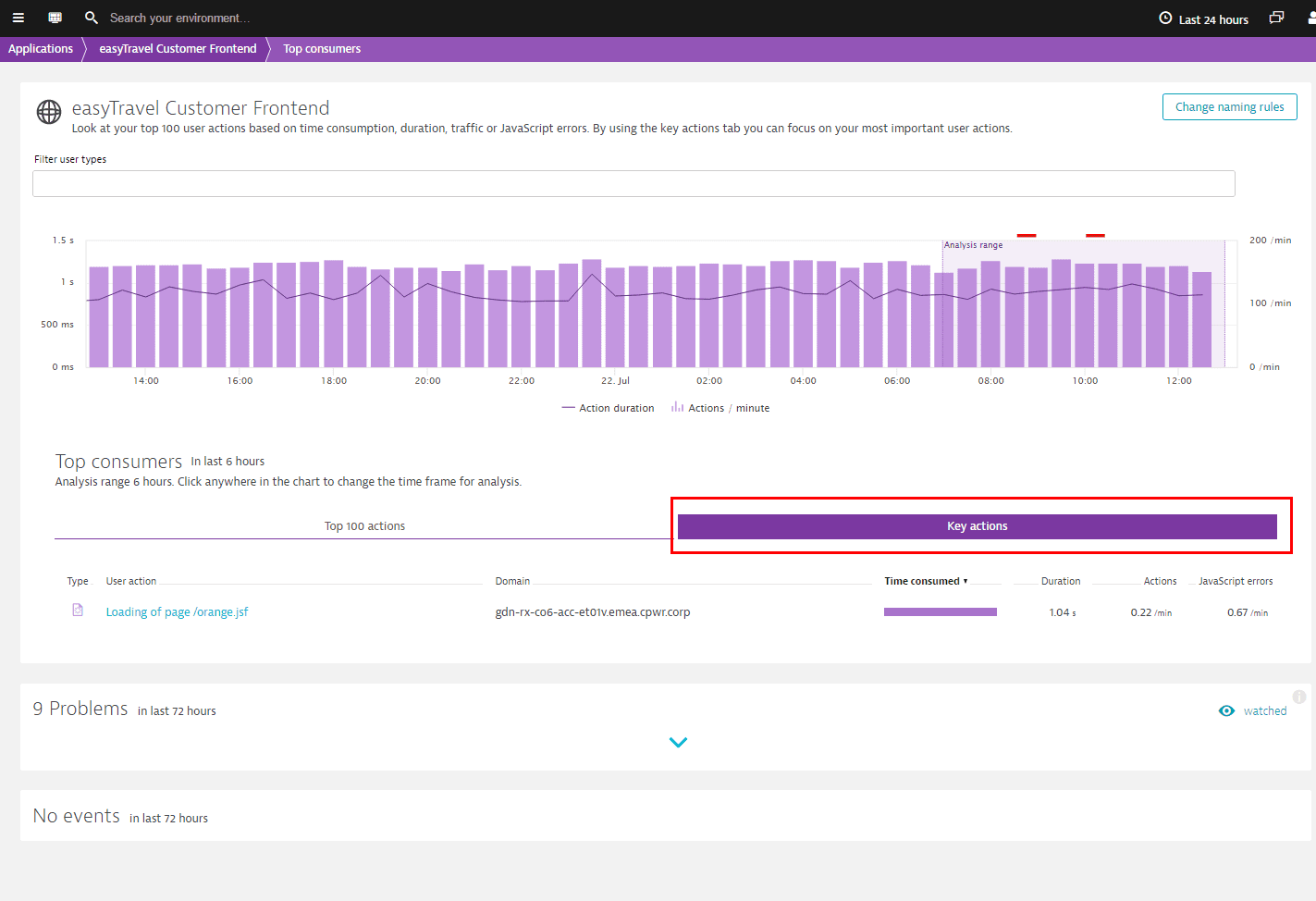Click the 9 Problems heading

80,709
